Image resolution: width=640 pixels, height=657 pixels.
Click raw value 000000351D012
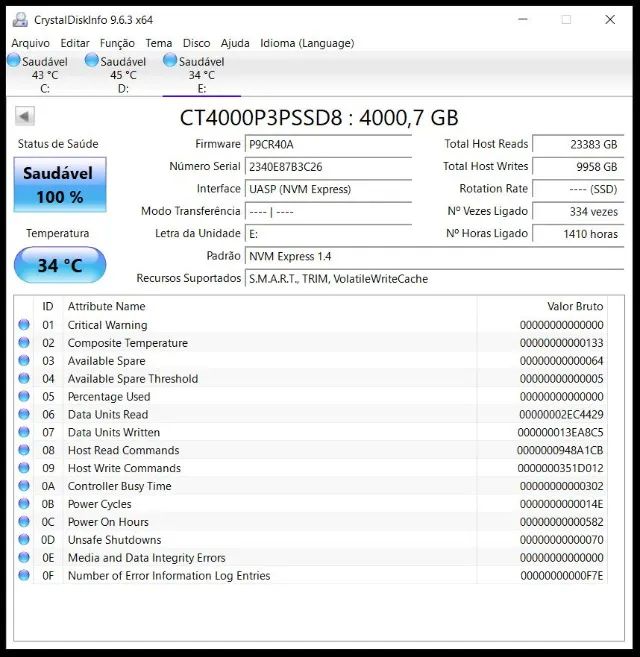point(560,468)
